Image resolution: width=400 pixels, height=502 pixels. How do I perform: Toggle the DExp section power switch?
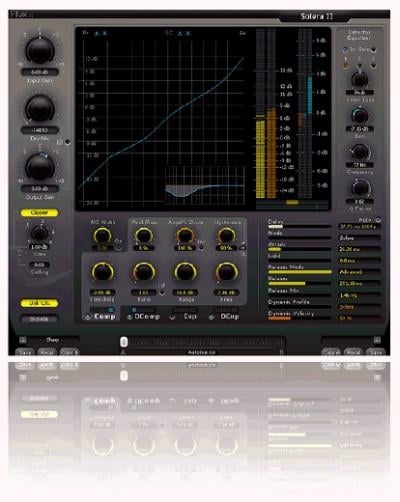point(211,317)
